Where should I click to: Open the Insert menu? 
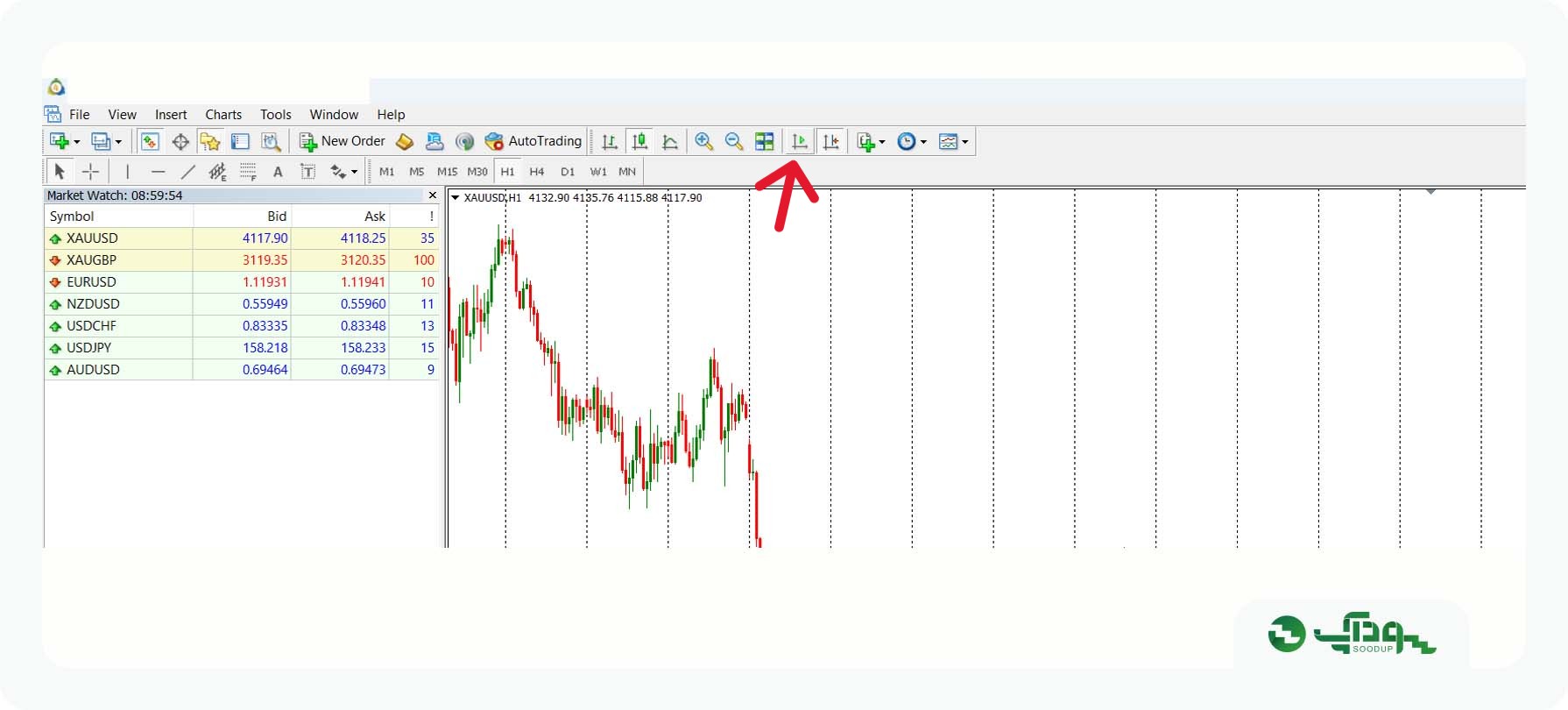point(171,115)
